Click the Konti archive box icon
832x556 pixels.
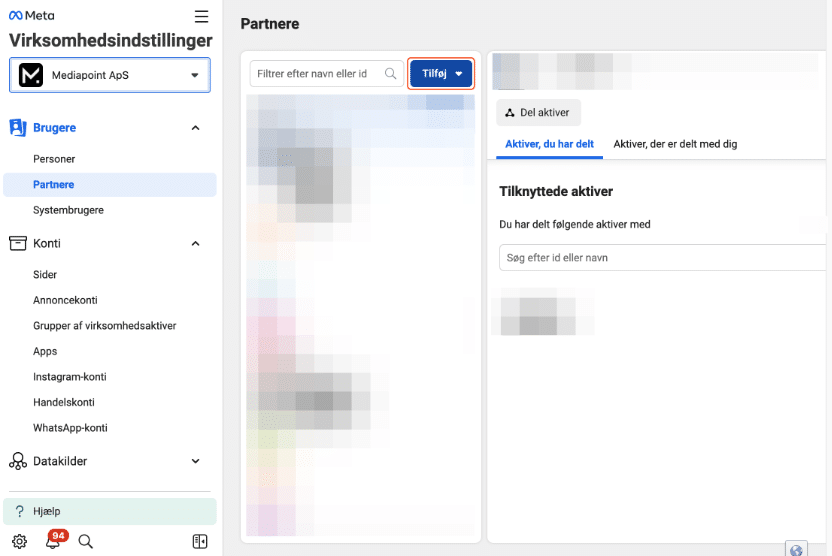(x=18, y=243)
